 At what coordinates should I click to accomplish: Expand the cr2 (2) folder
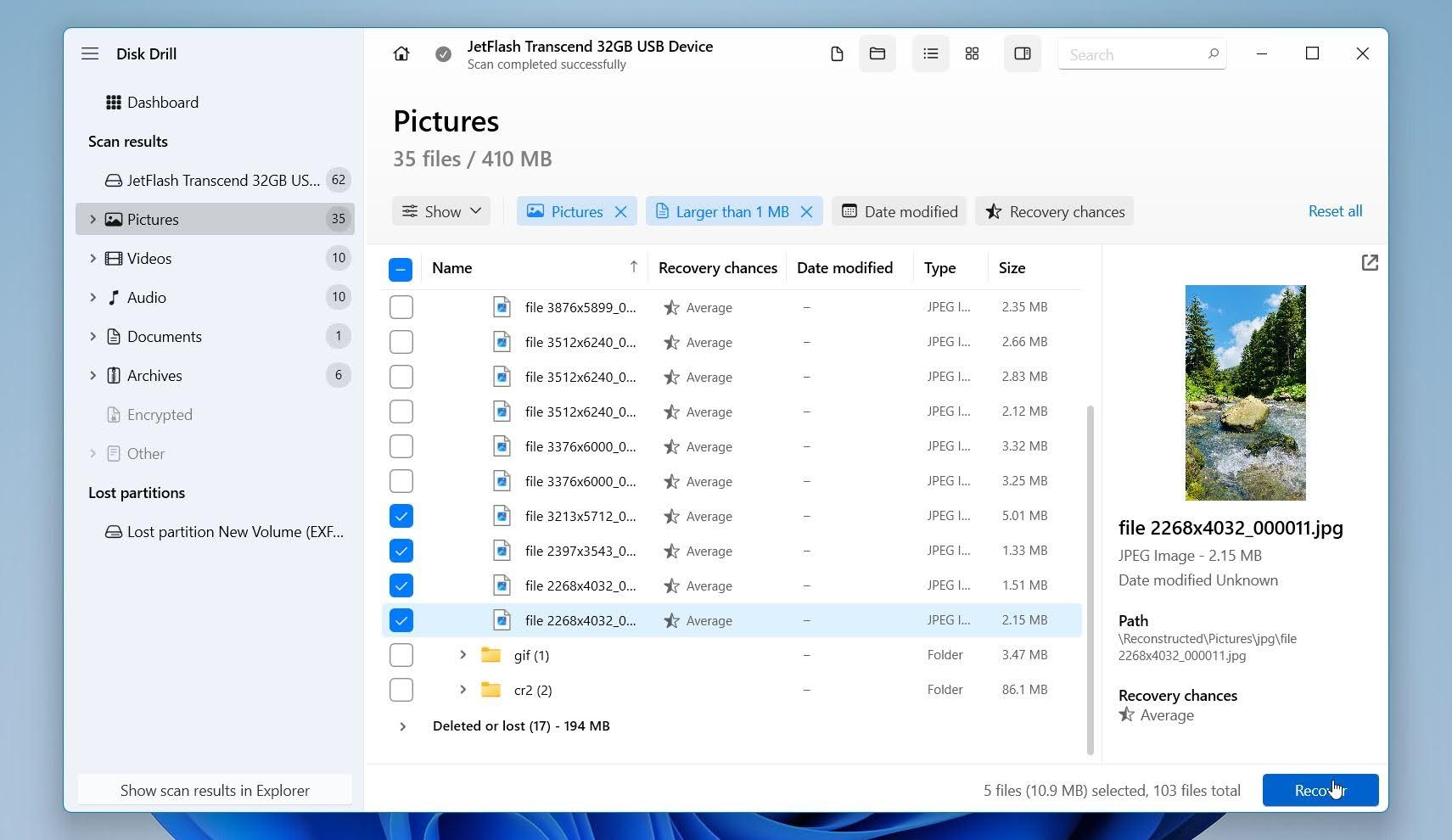click(x=463, y=690)
